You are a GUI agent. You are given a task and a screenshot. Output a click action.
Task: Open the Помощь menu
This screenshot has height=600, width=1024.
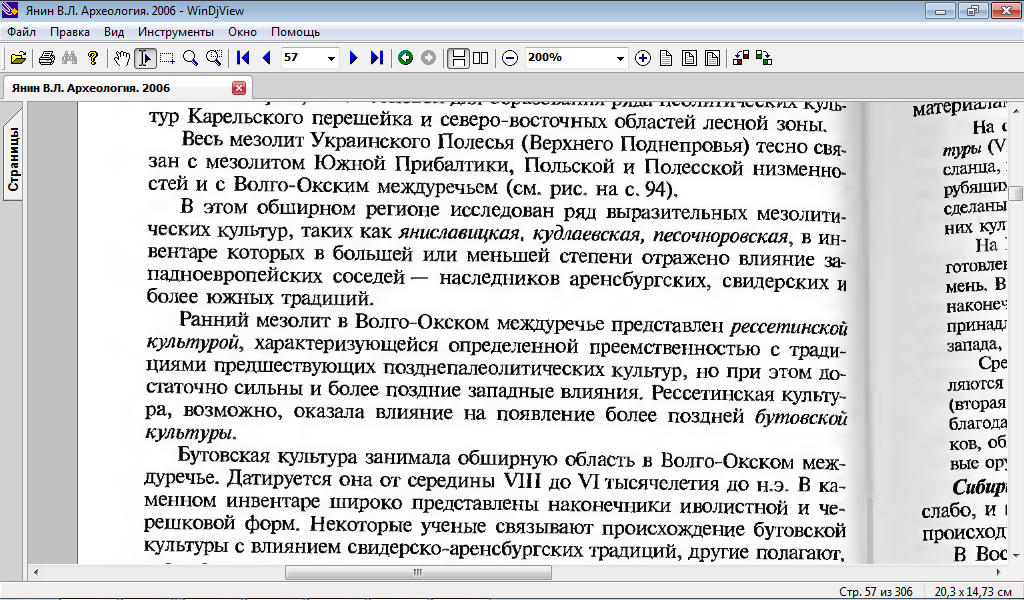pos(295,31)
